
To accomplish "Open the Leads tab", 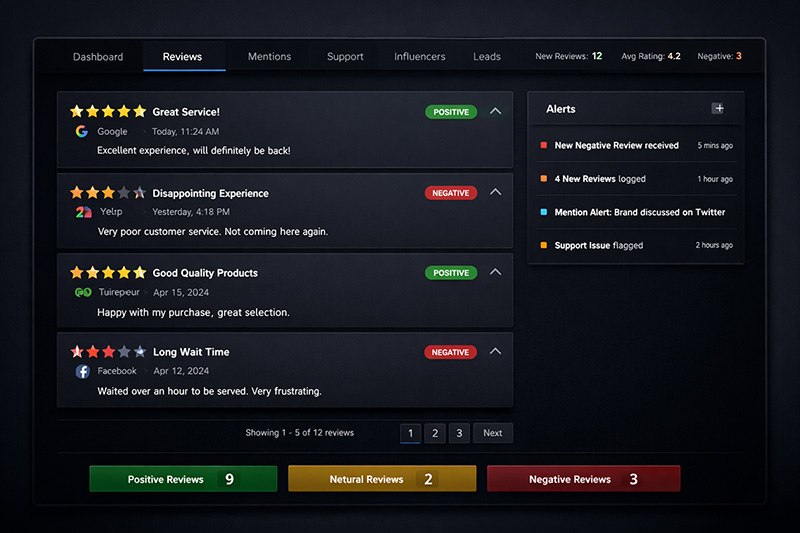I will [x=487, y=57].
